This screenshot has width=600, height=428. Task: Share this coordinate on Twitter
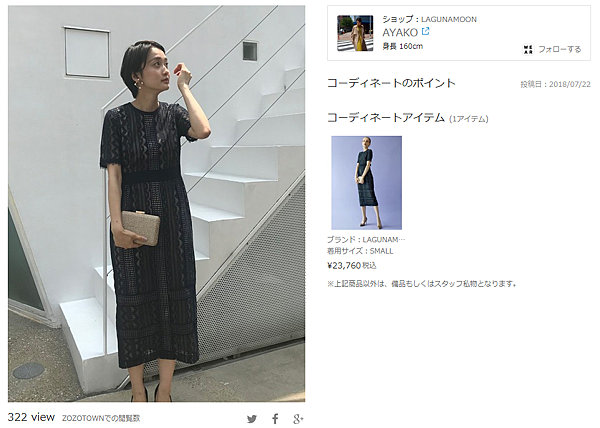coord(252,419)
